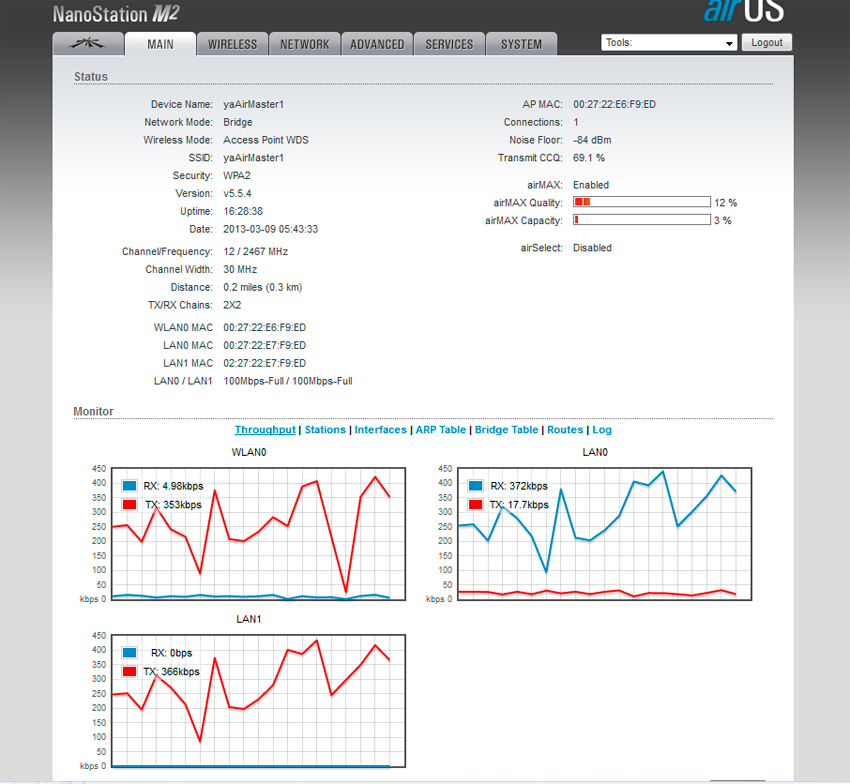This screenshot has width=850, height=784.
Task: Show the Bridge Table link
Action: [x=506, y=429]
